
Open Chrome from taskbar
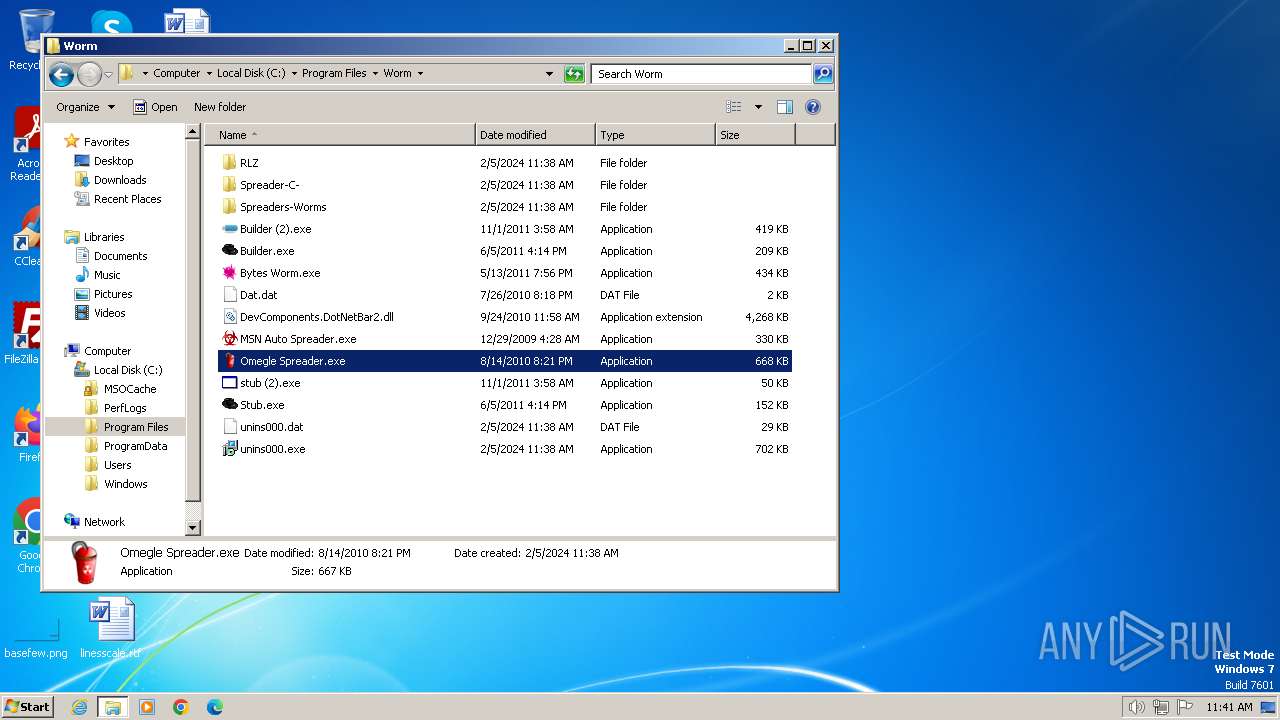point(181,707)
